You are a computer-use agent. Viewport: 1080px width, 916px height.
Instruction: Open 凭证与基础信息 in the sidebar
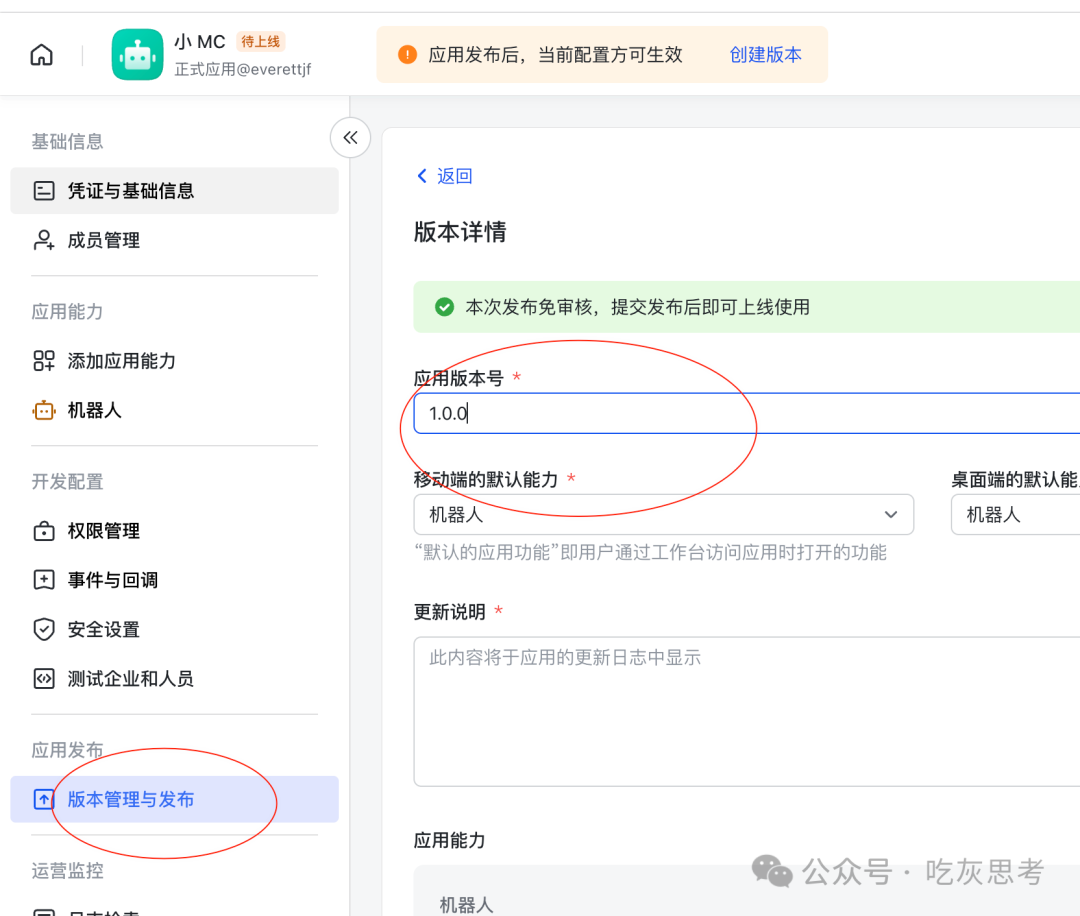pyautogui.click(x=174, y=191)
